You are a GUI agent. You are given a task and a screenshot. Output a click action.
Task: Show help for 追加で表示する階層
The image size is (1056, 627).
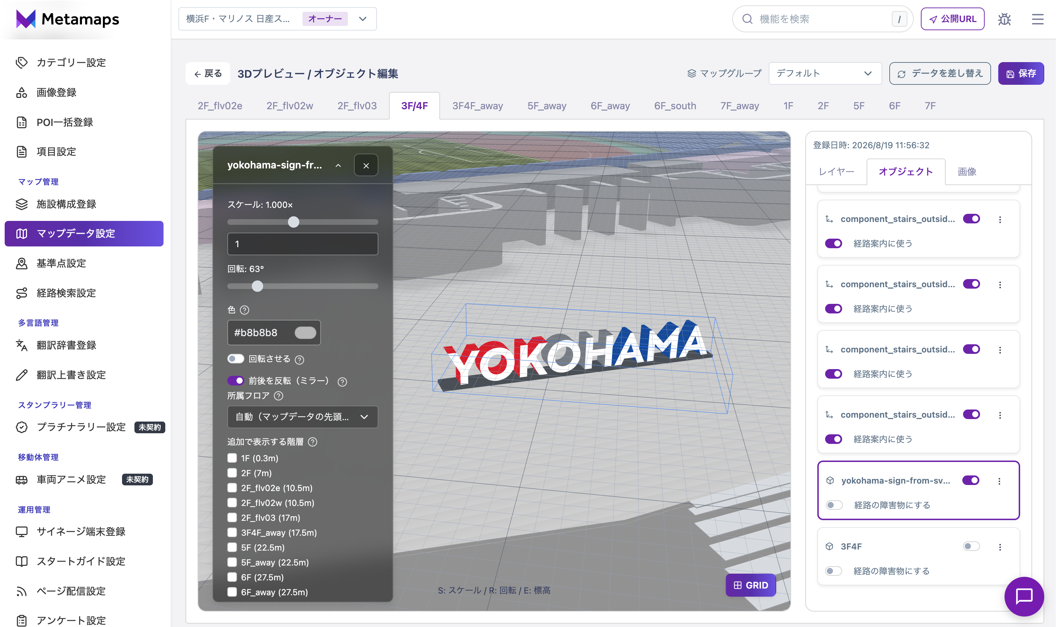[x=312, y=442]
